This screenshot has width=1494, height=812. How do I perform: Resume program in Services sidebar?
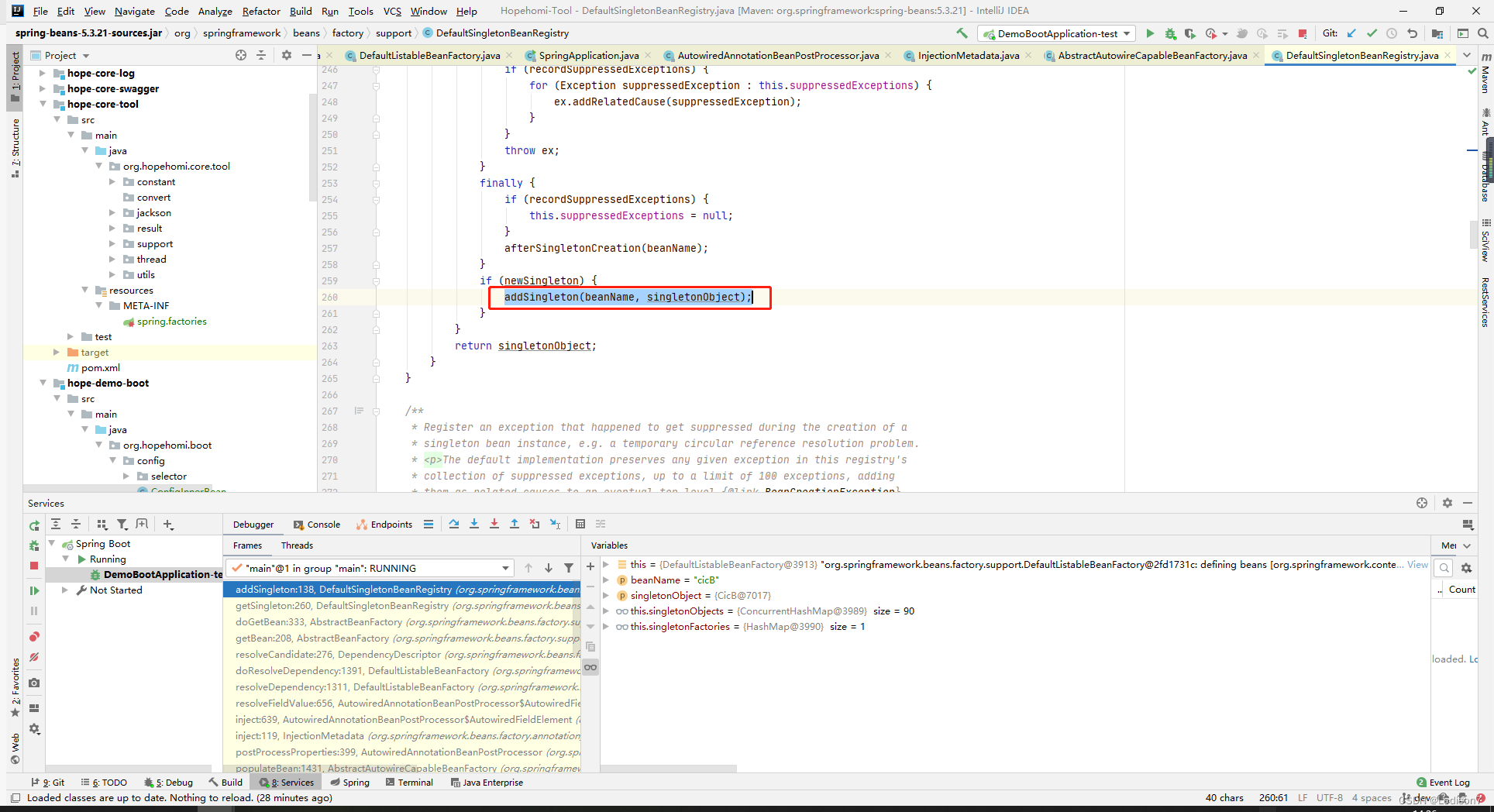click(x=34, y=590)
